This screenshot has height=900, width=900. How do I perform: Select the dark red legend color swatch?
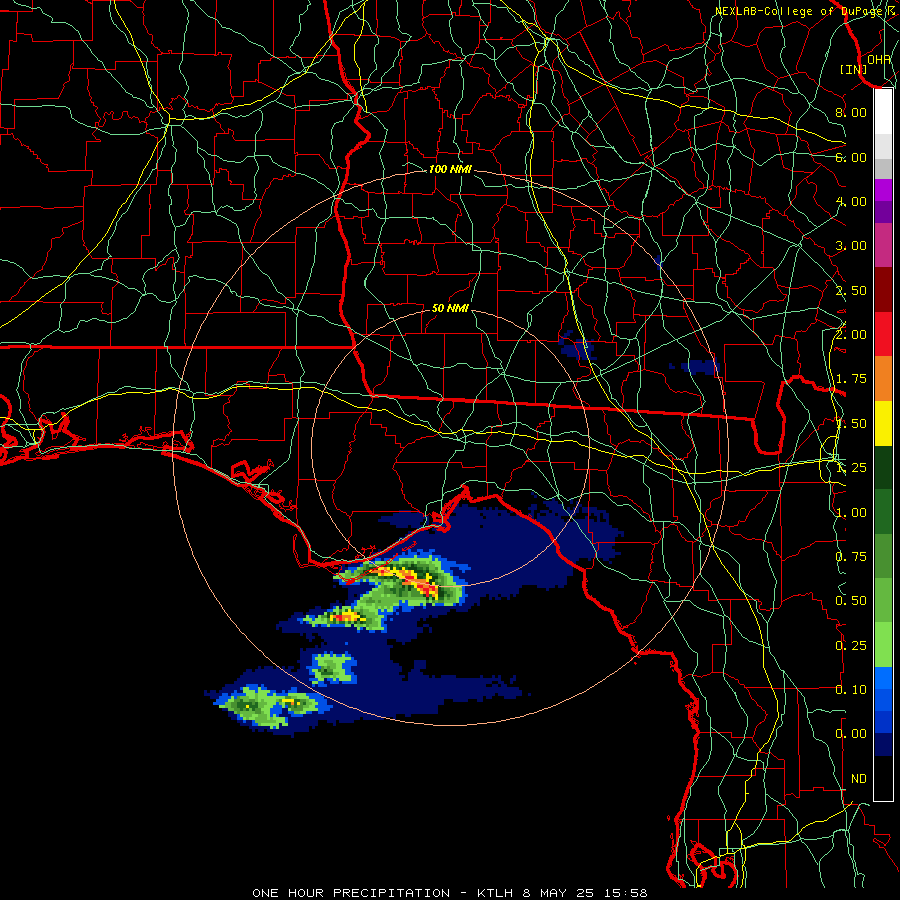(x=883, y=290)
